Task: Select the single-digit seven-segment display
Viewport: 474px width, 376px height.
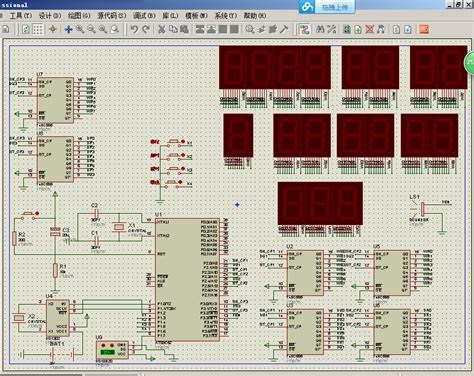Action: (x=238, y=135)
